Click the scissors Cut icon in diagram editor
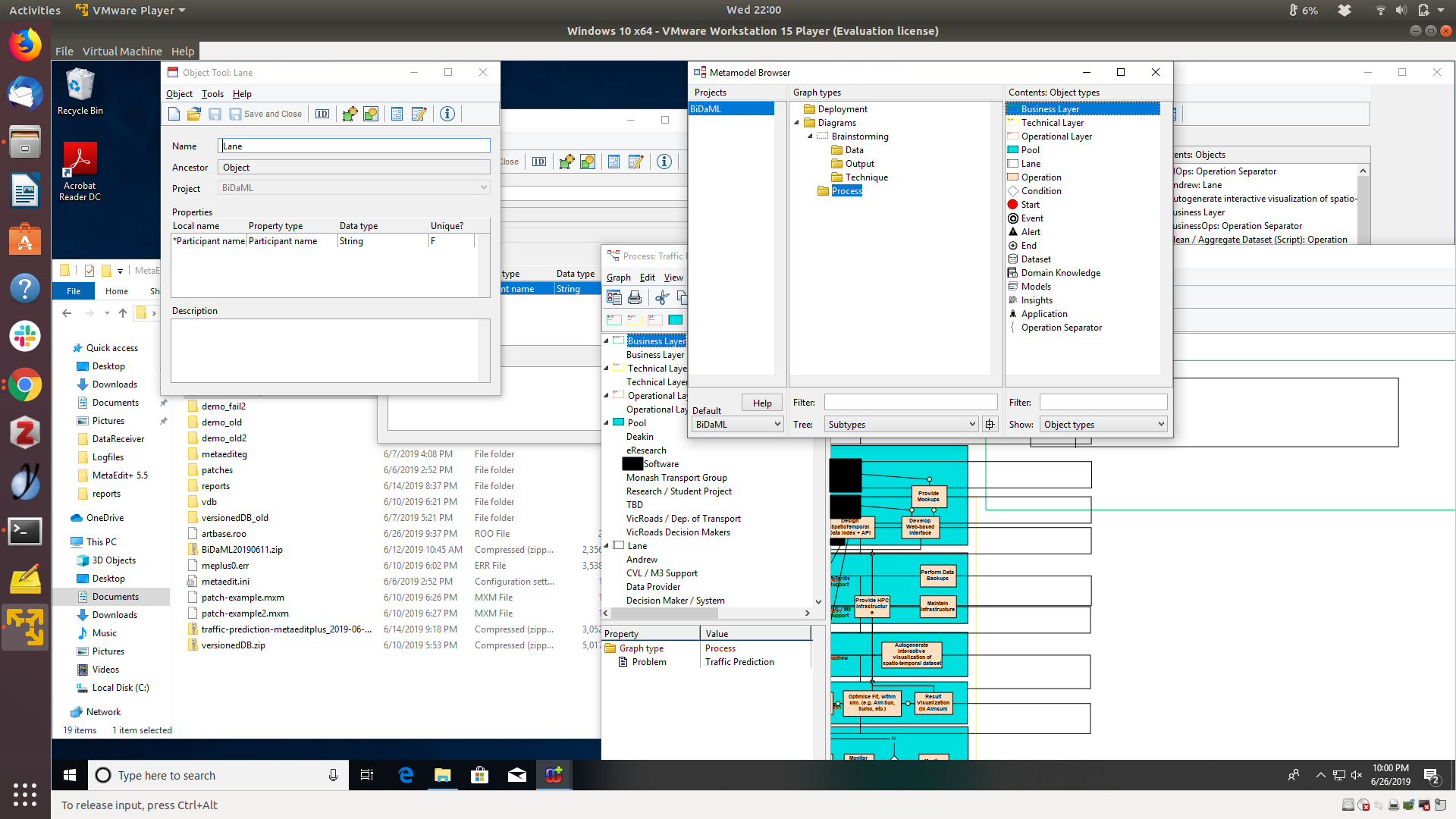This screenshot has height=819, width=1456. (x=662, y=298)
